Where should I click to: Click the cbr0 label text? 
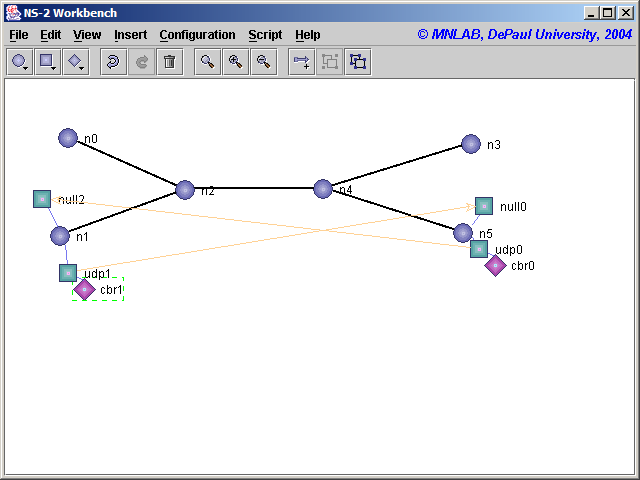pos(523,266)
